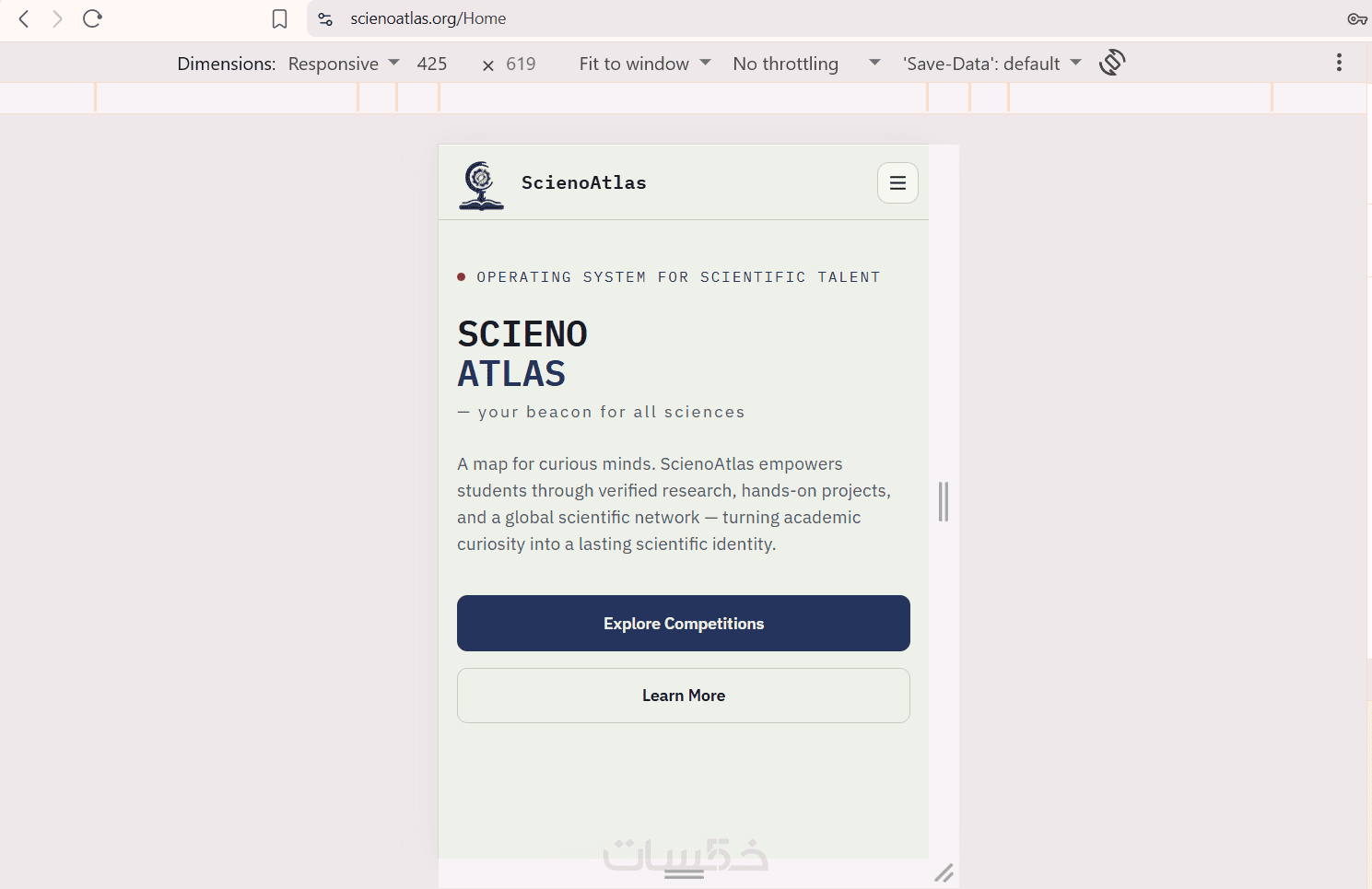Open the site information icon beside the URL
The height and width of the screenshot is (889, 1372).
pos(325,18)
